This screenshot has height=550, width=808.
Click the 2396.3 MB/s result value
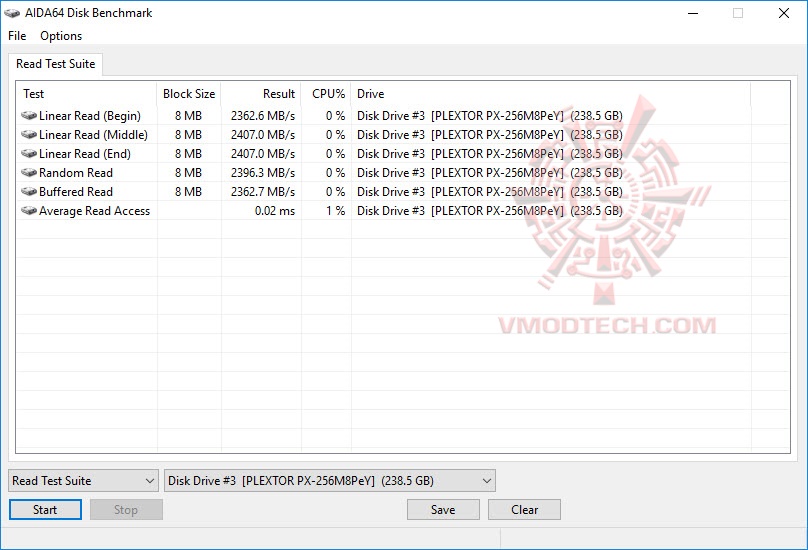coord(263,173)
